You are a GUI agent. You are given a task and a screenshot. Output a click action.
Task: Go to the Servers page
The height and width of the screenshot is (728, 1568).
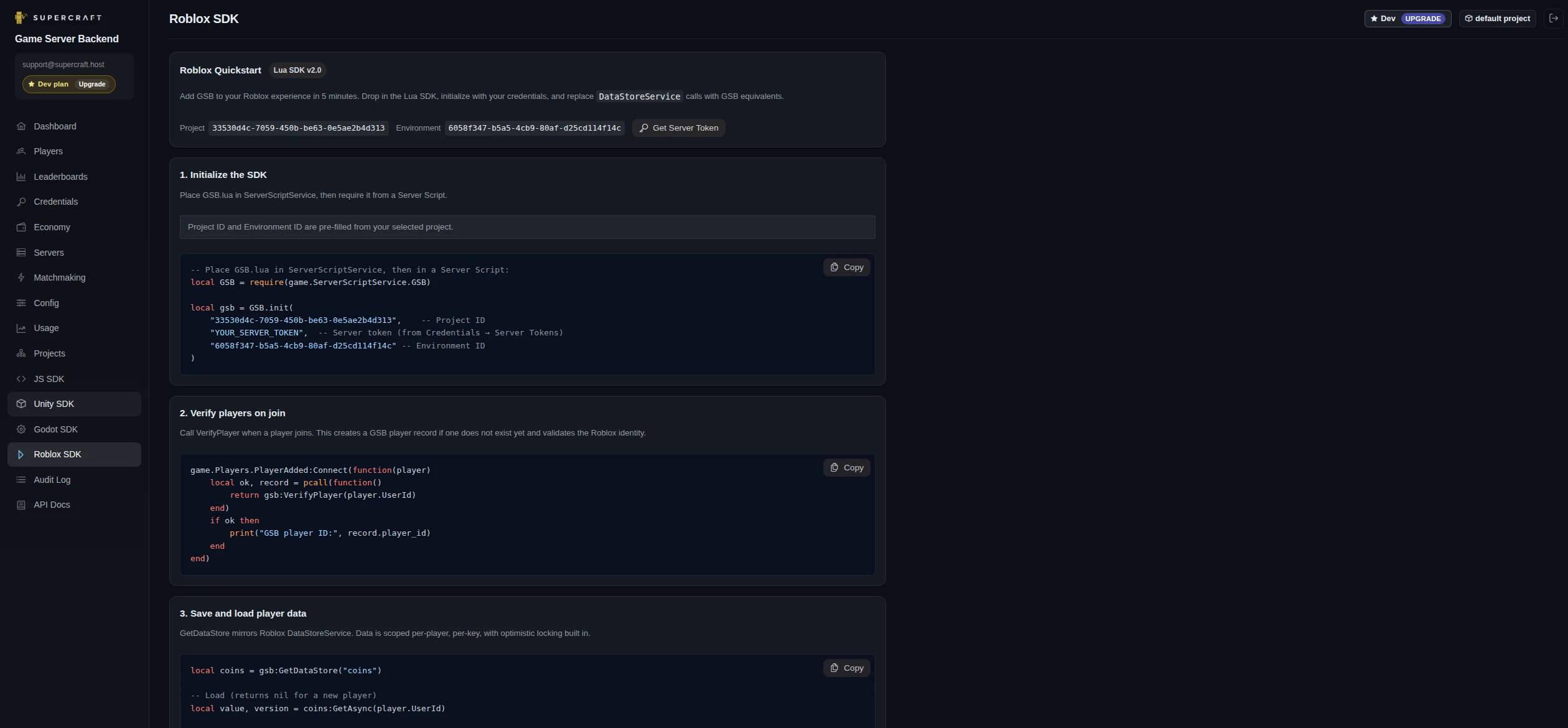point(74,253)
